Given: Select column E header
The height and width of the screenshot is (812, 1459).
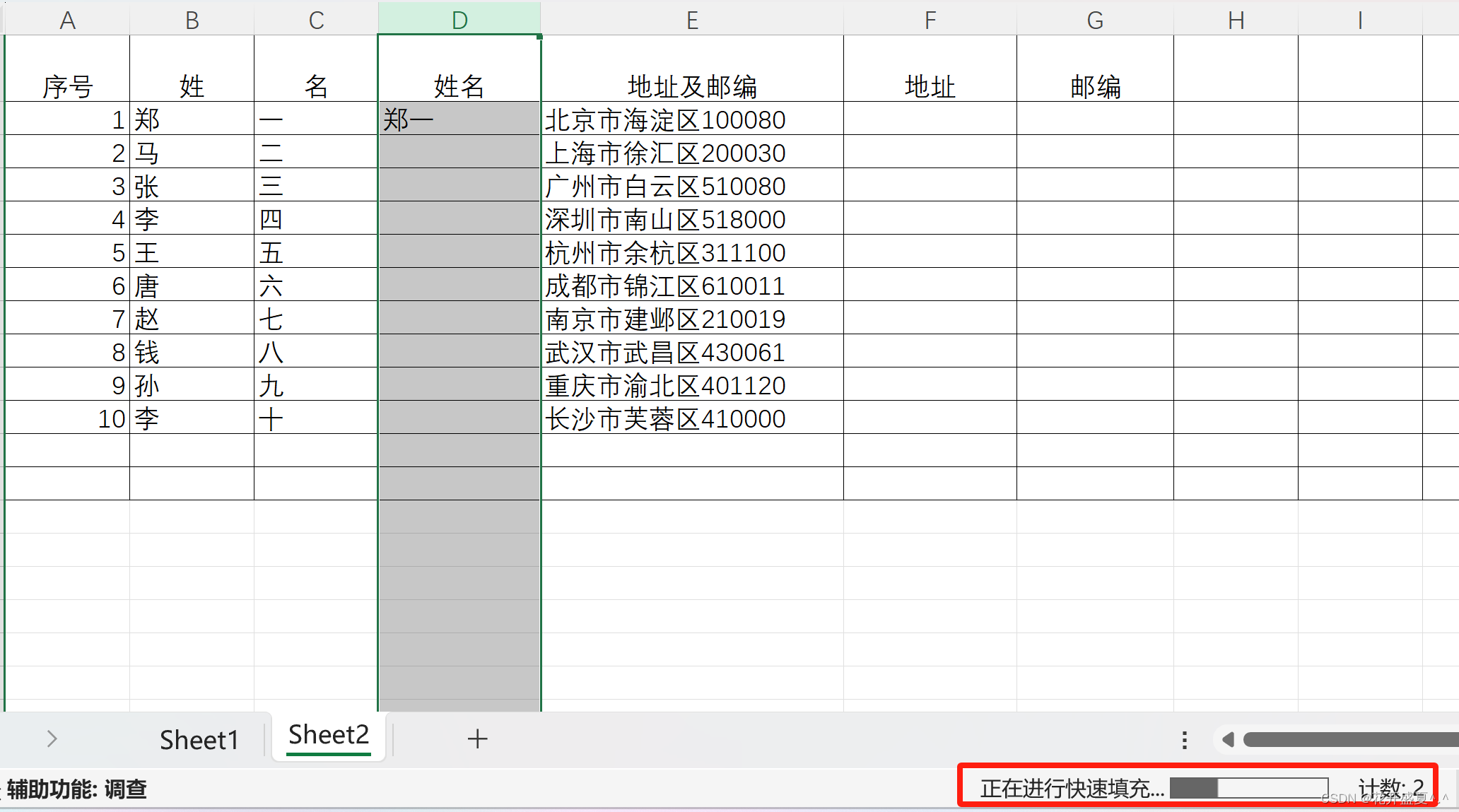Looking at the screenshot, I should coord(692,19).
